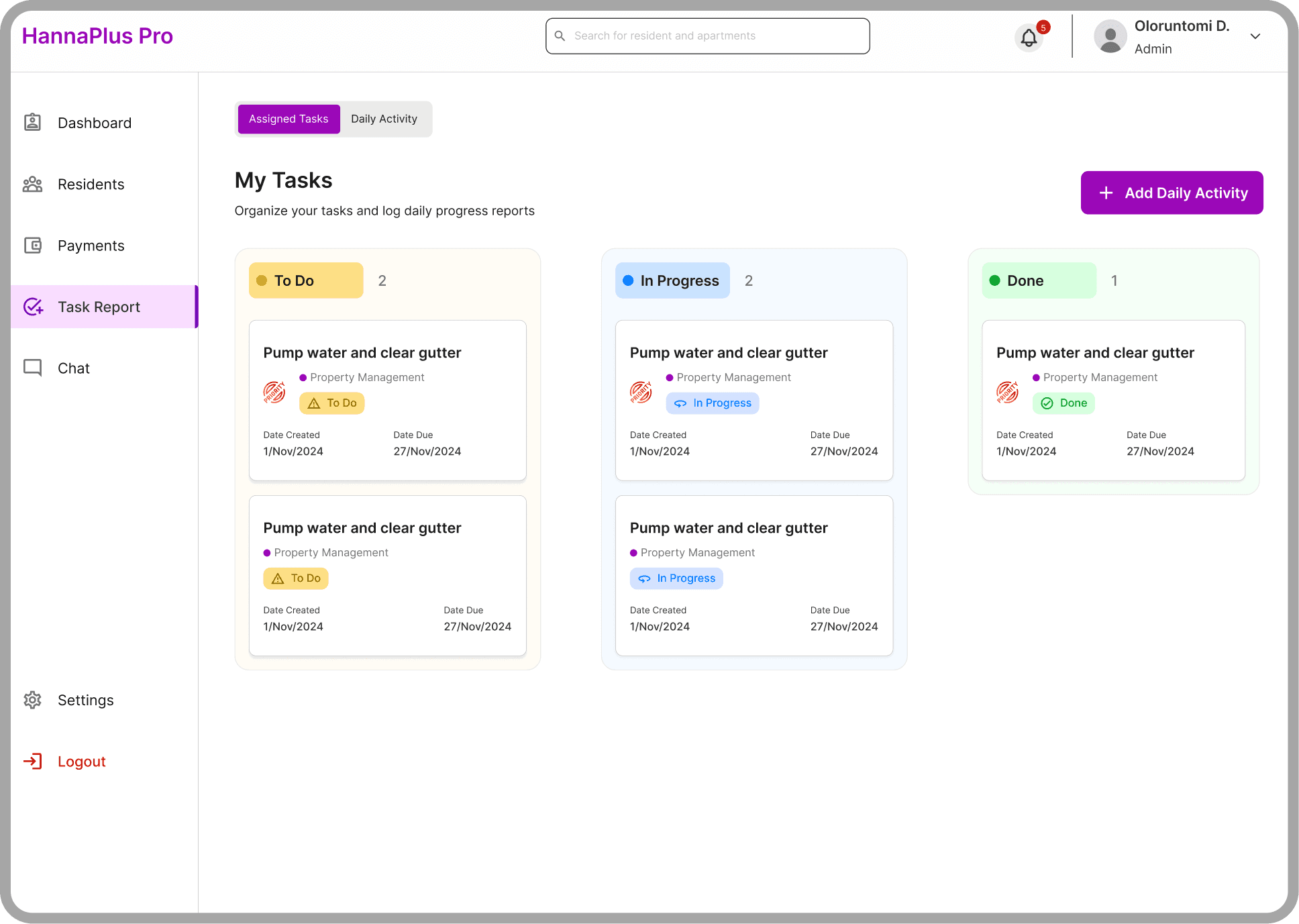
Task: Click 27/Nov/2024 due date on Done card
Action: pyautogui.click(x=1160, y=452)
